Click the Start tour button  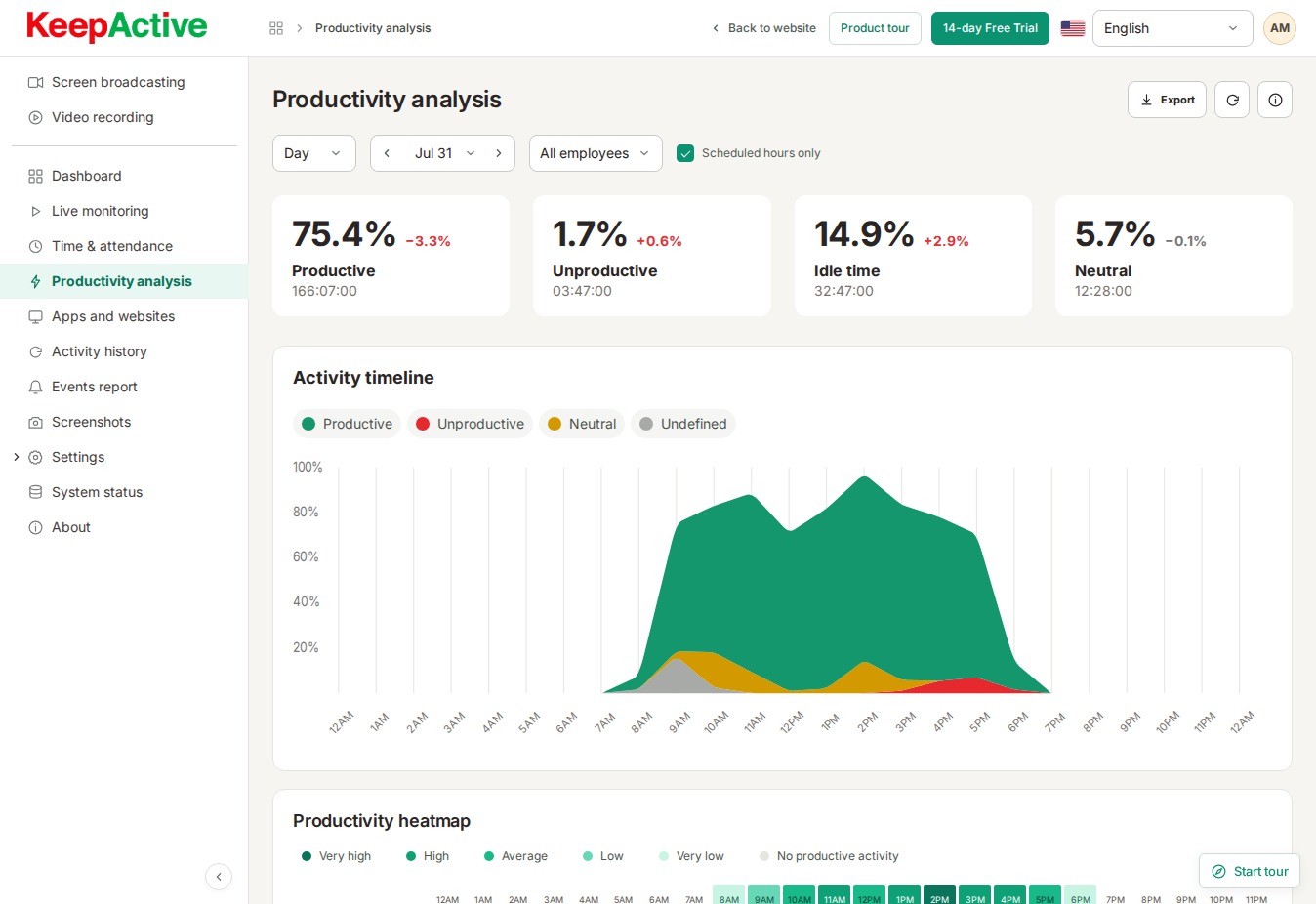click(x=1250, y=872)
